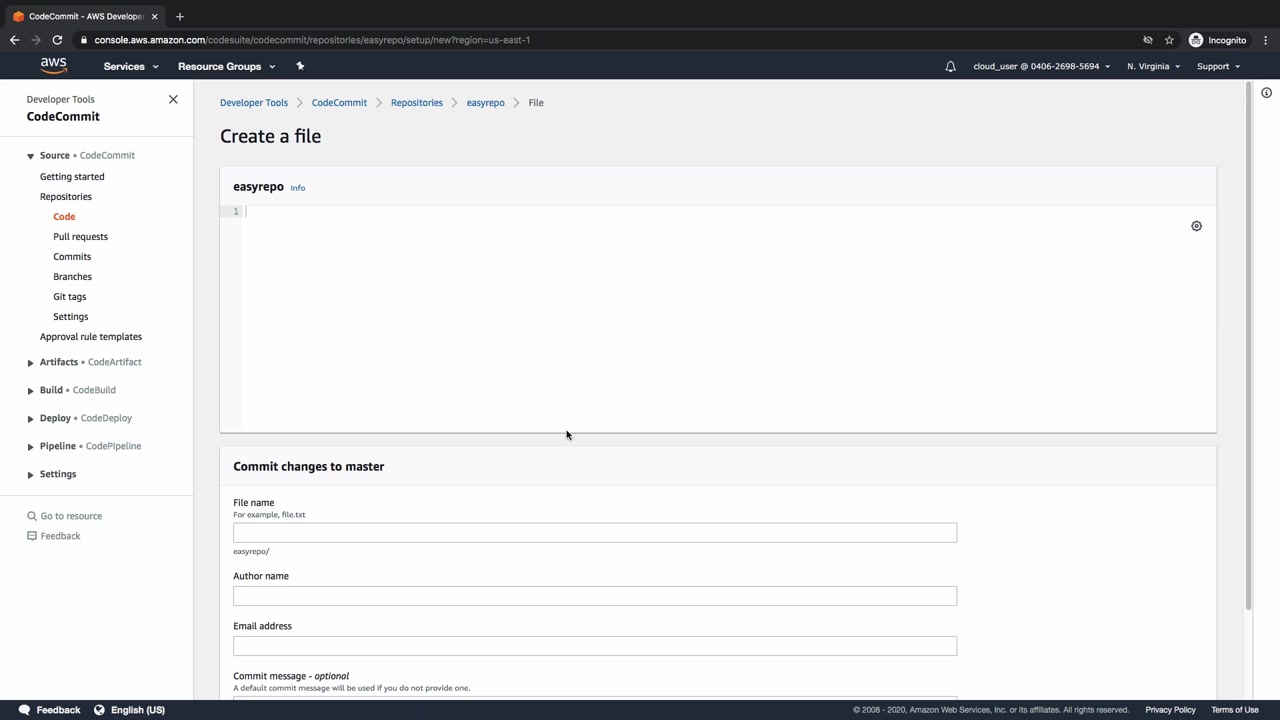The image size is (1280, 720).
Task: Reload the page with the refresh icon
Action: tap(57, 40)
